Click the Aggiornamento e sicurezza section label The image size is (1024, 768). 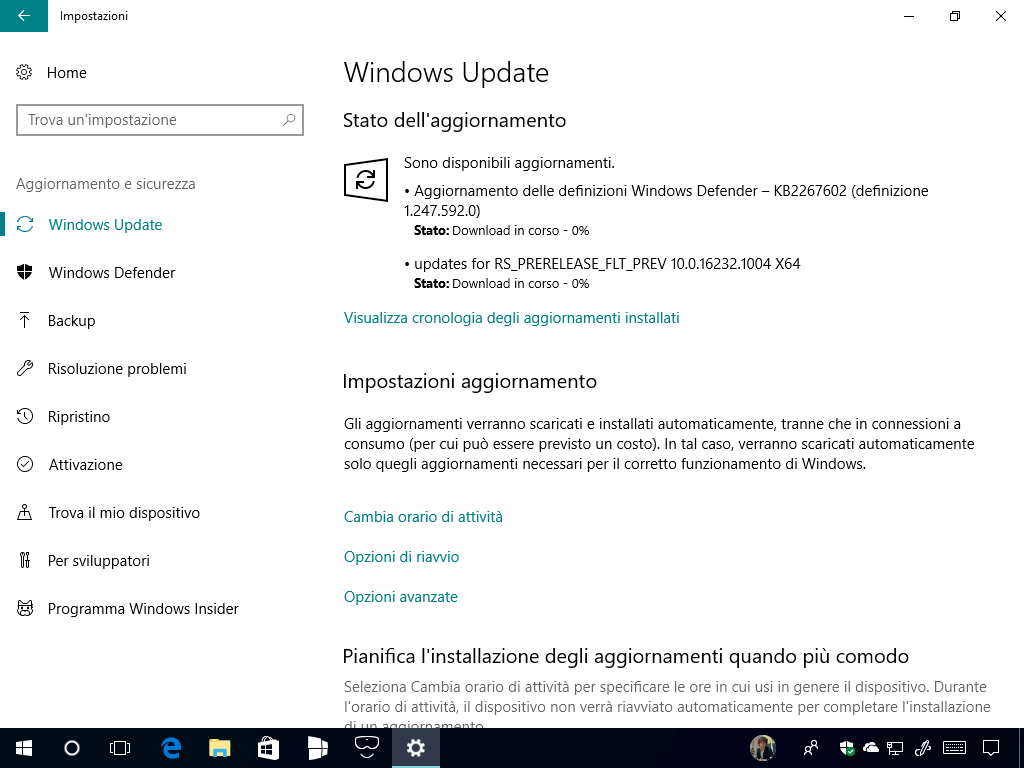(106, 184)
